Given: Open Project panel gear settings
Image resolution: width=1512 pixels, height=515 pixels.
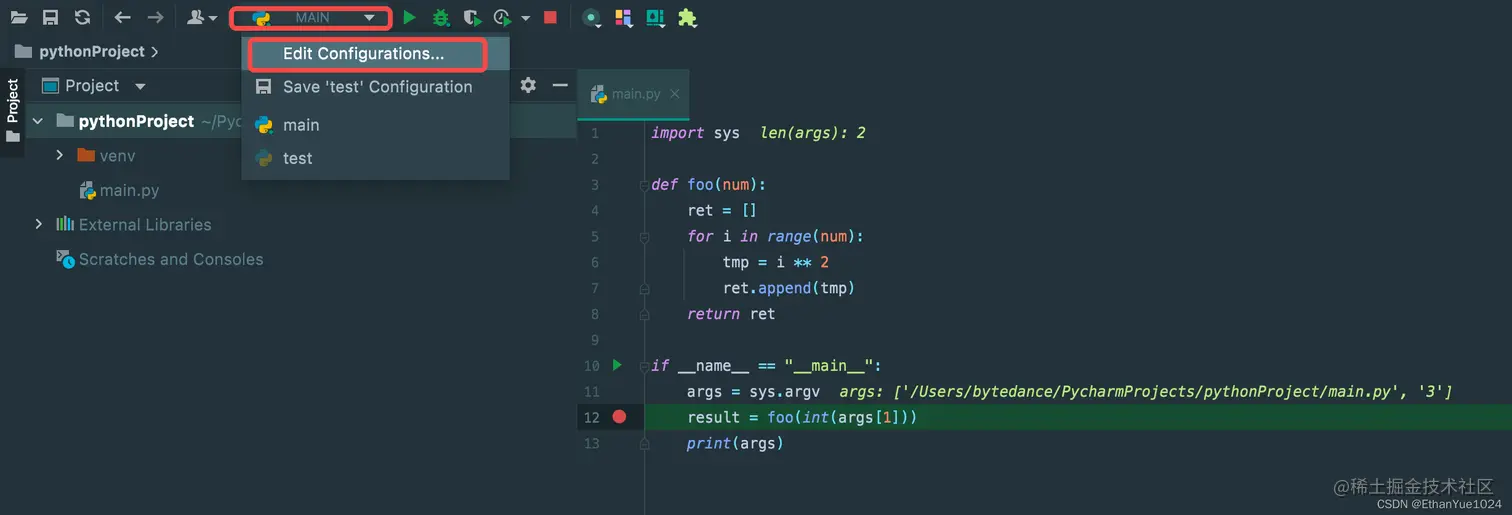Looking at the screenshot, I should point(528,86).
